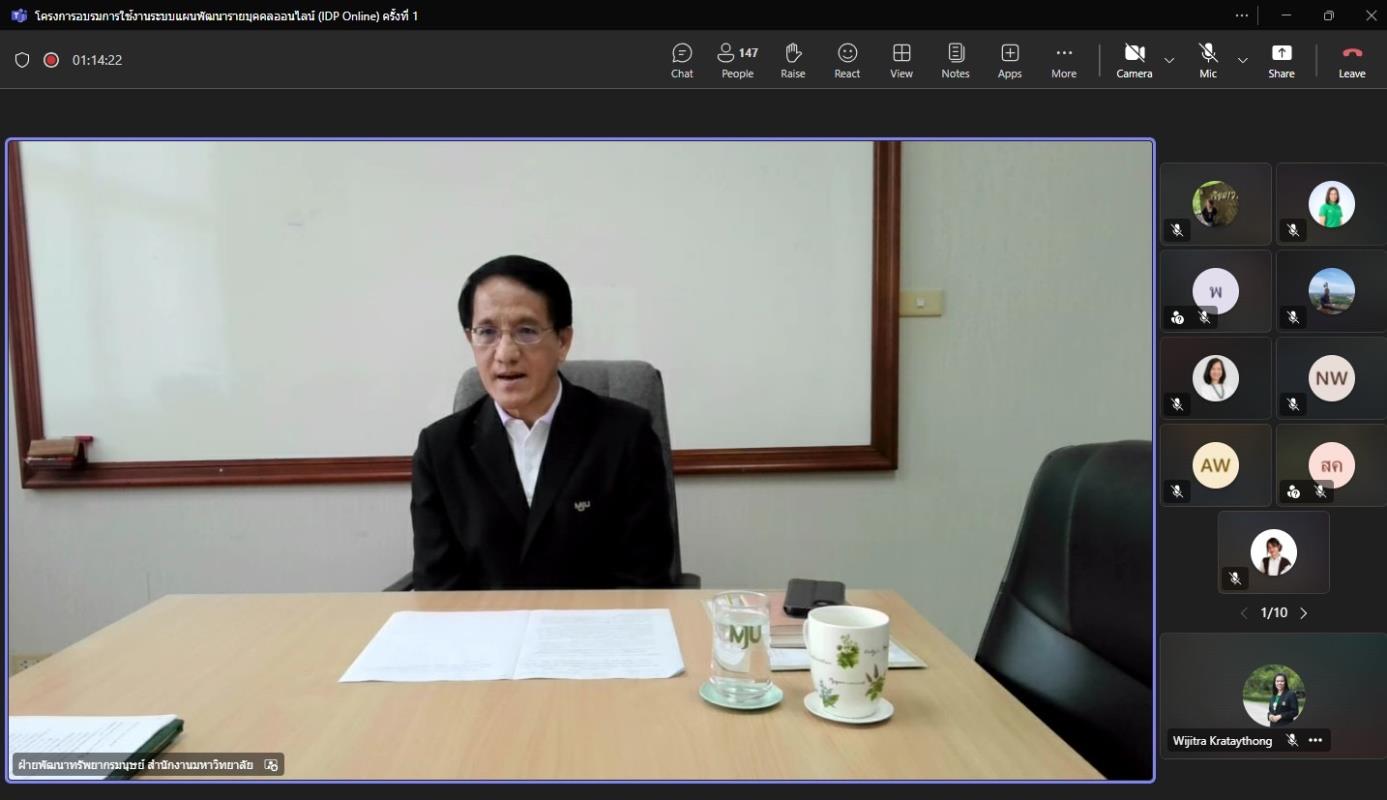The width and height of the screenshot is (1387, 800).
Task: Expand Mic options dropdown arrow
Action: [x=1243, y=61]
